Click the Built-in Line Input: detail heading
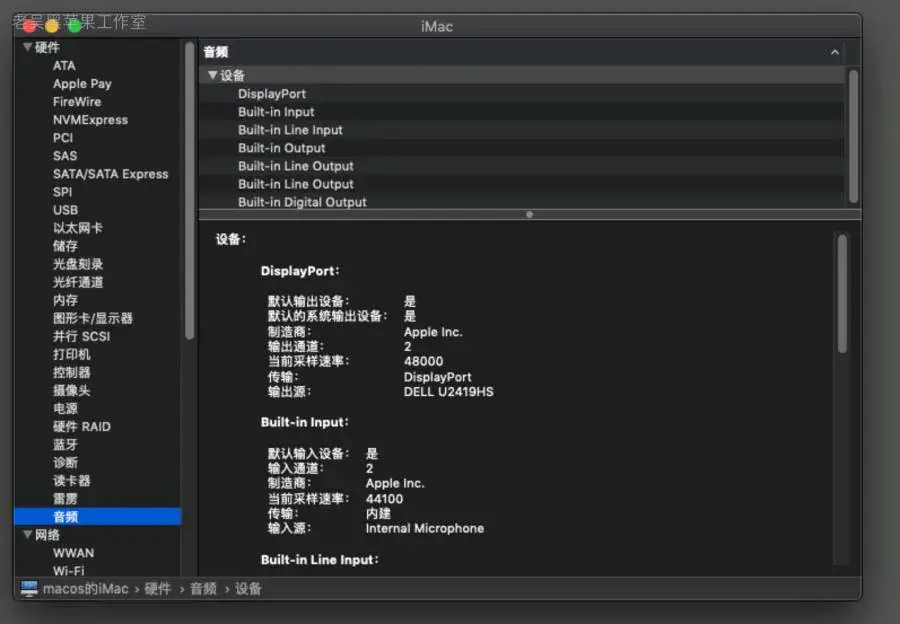 tap(320, 560)
